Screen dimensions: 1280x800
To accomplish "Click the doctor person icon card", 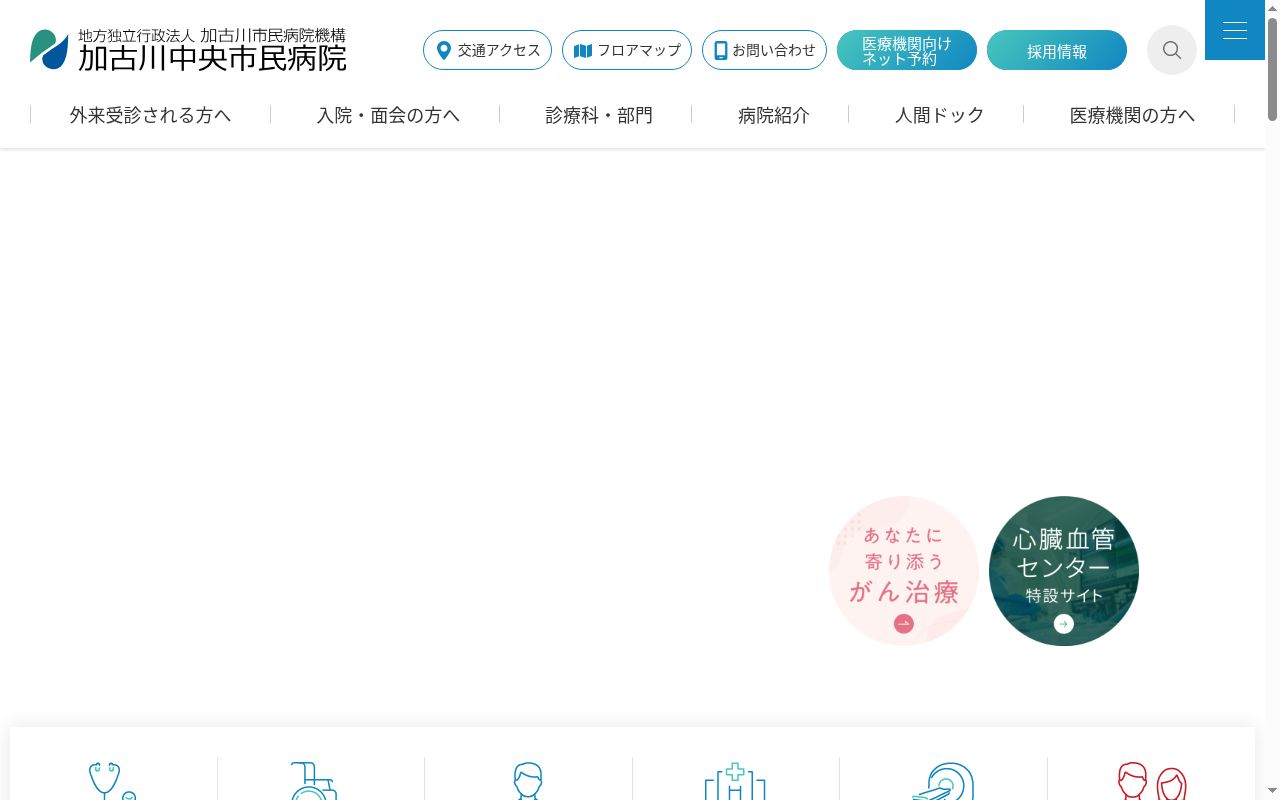I will pos(528,781).
